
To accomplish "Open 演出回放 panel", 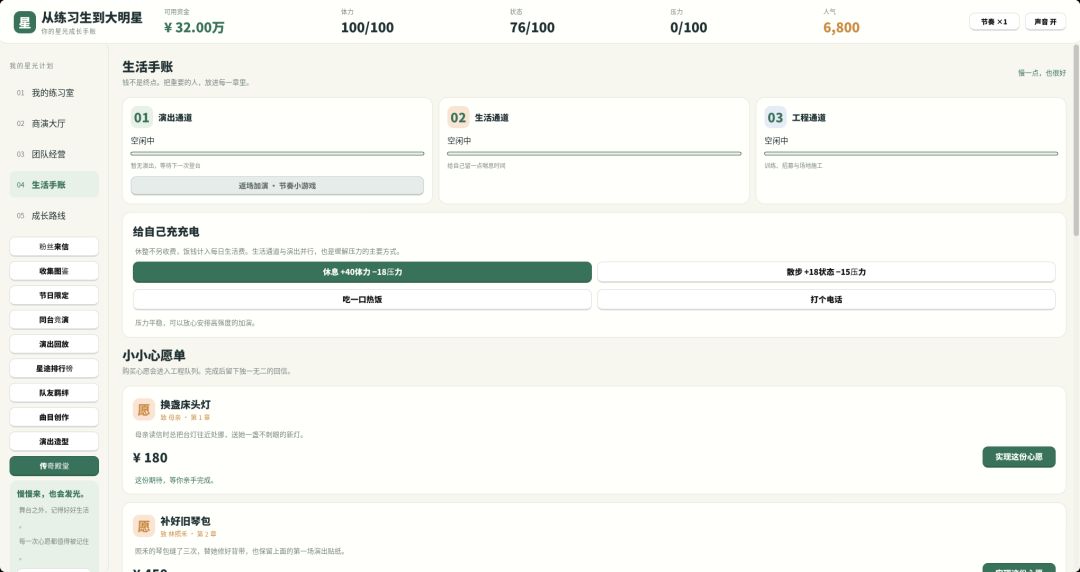I will click(54, 344).
